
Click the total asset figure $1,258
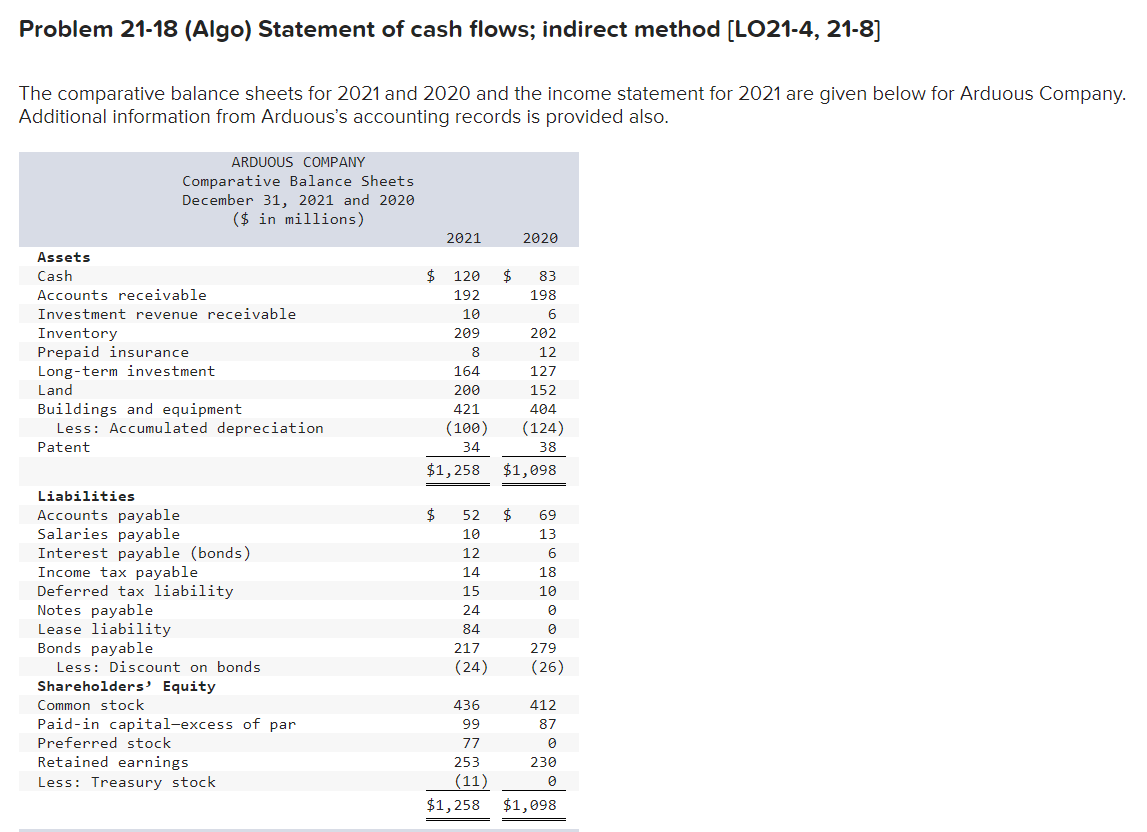[x=457, y=469]
